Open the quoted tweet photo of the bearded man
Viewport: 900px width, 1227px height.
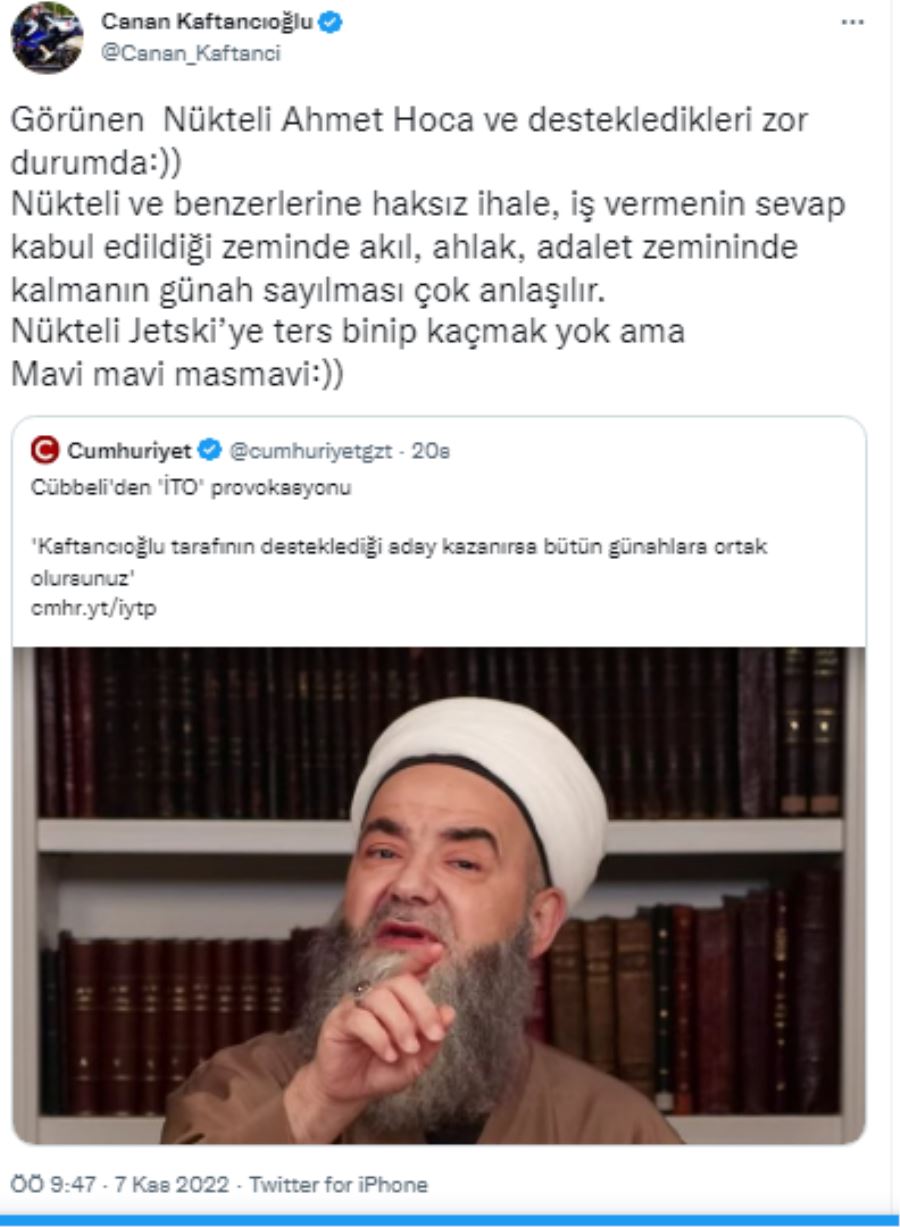[x=439, y=895]
